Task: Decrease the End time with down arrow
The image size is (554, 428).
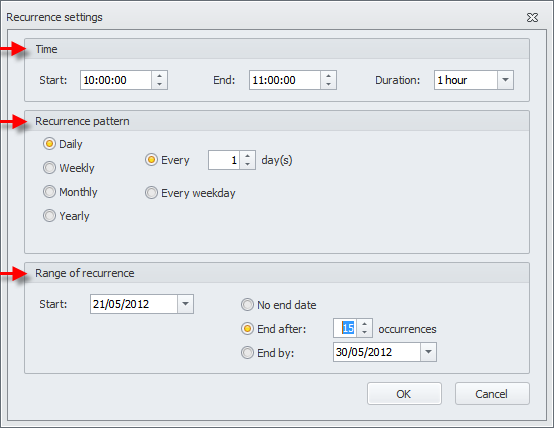Action: click(x=328, y=84)
